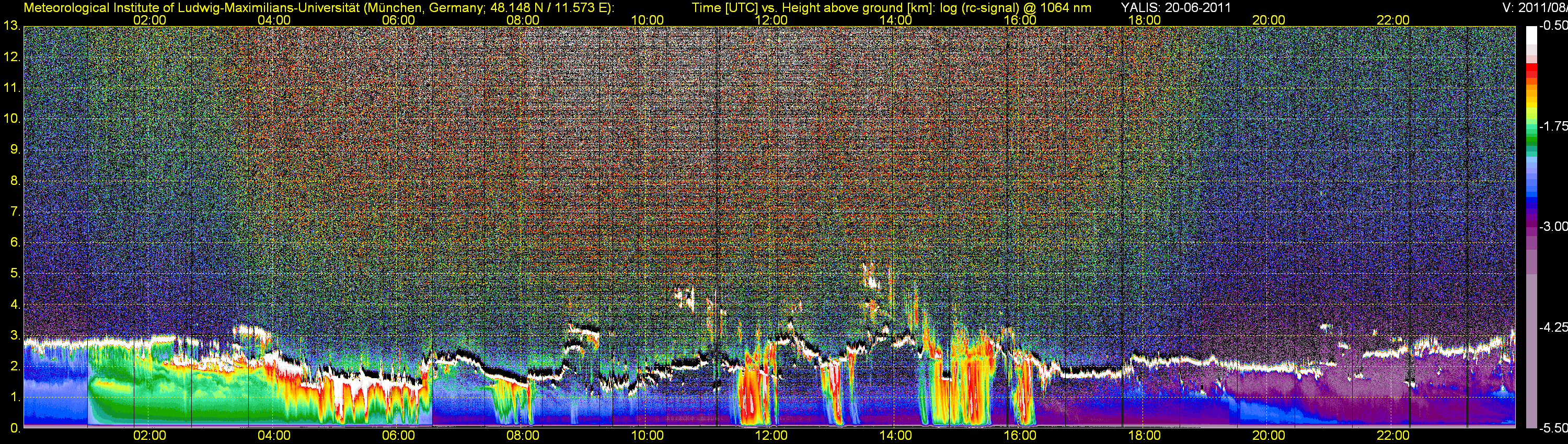Viewport: 1568px width, 444px height.
Task: Click the 4 km height axis label
Action: pyautogui.click(x=15, y=305)
